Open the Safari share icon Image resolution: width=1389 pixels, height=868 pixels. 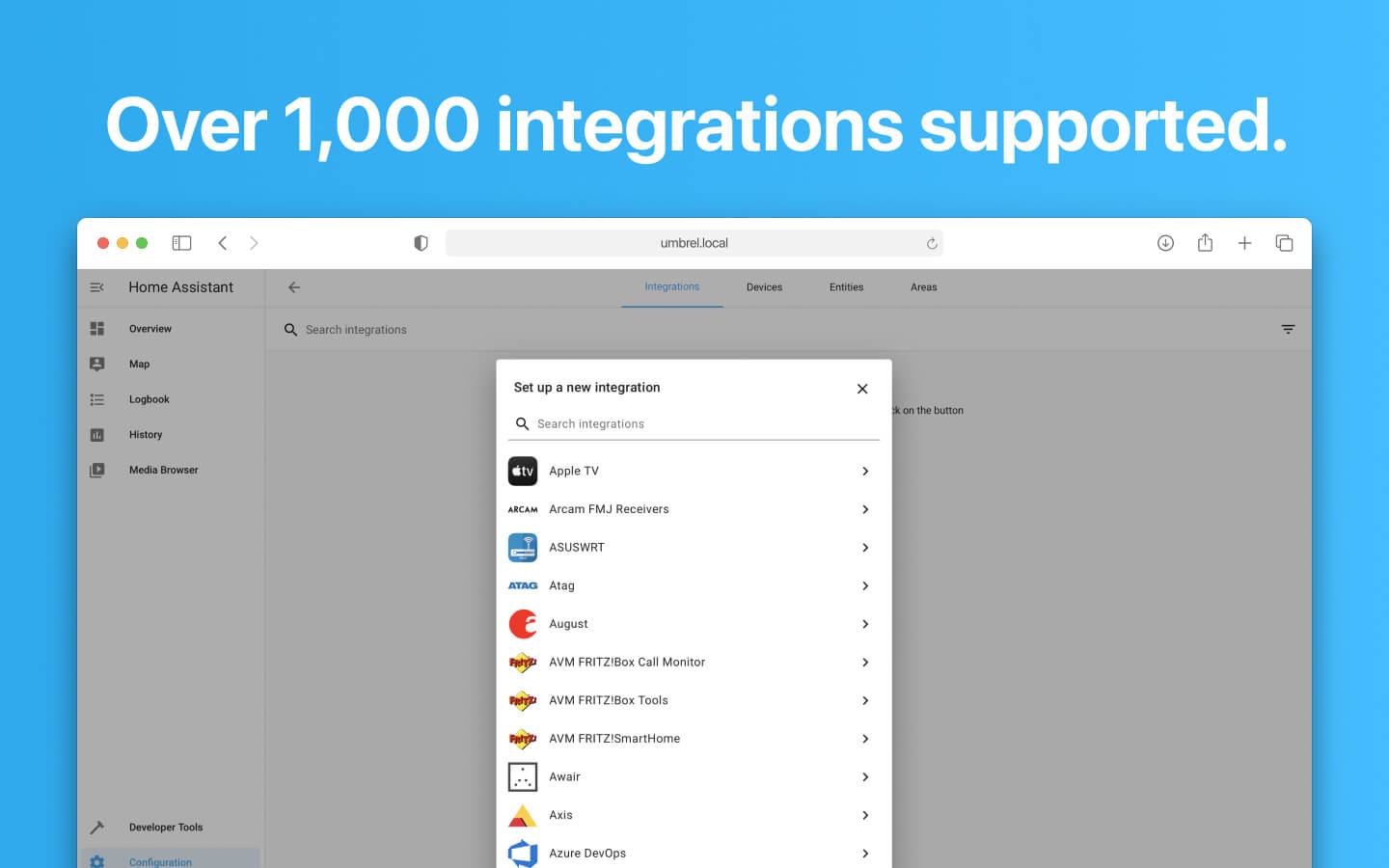[x=1205, y=243]
